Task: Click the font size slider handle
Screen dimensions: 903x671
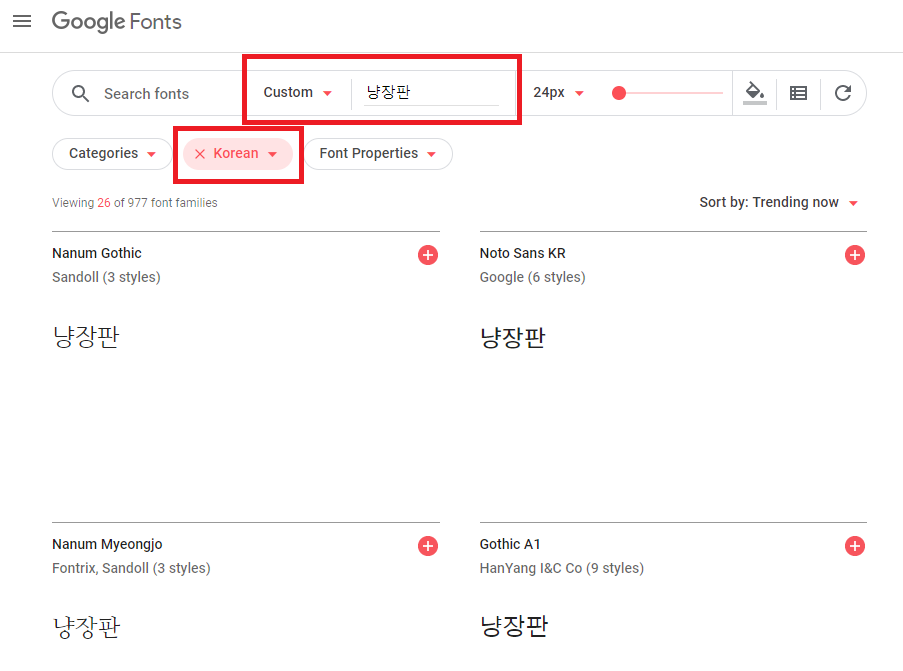Action: tap(619, 93)
